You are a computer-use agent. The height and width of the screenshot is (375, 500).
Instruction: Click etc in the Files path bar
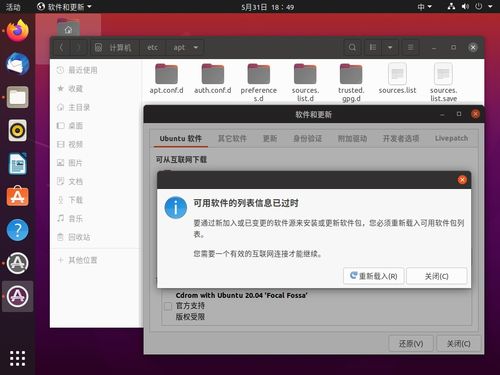[153, 48]
